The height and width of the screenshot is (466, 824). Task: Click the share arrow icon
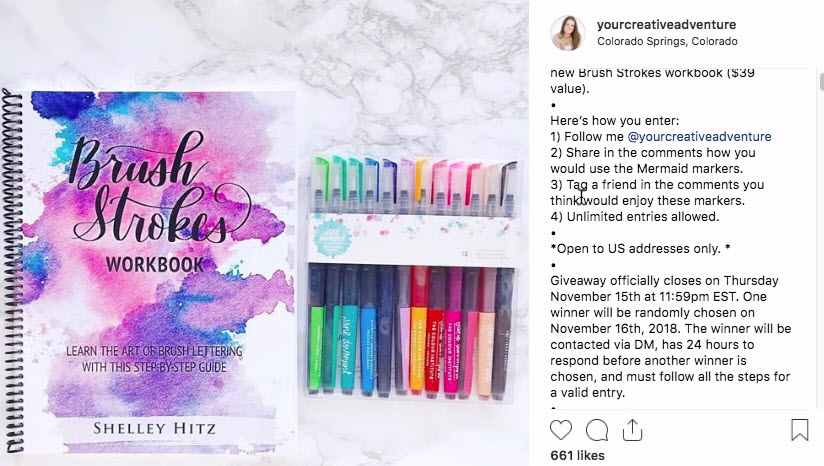632,430
